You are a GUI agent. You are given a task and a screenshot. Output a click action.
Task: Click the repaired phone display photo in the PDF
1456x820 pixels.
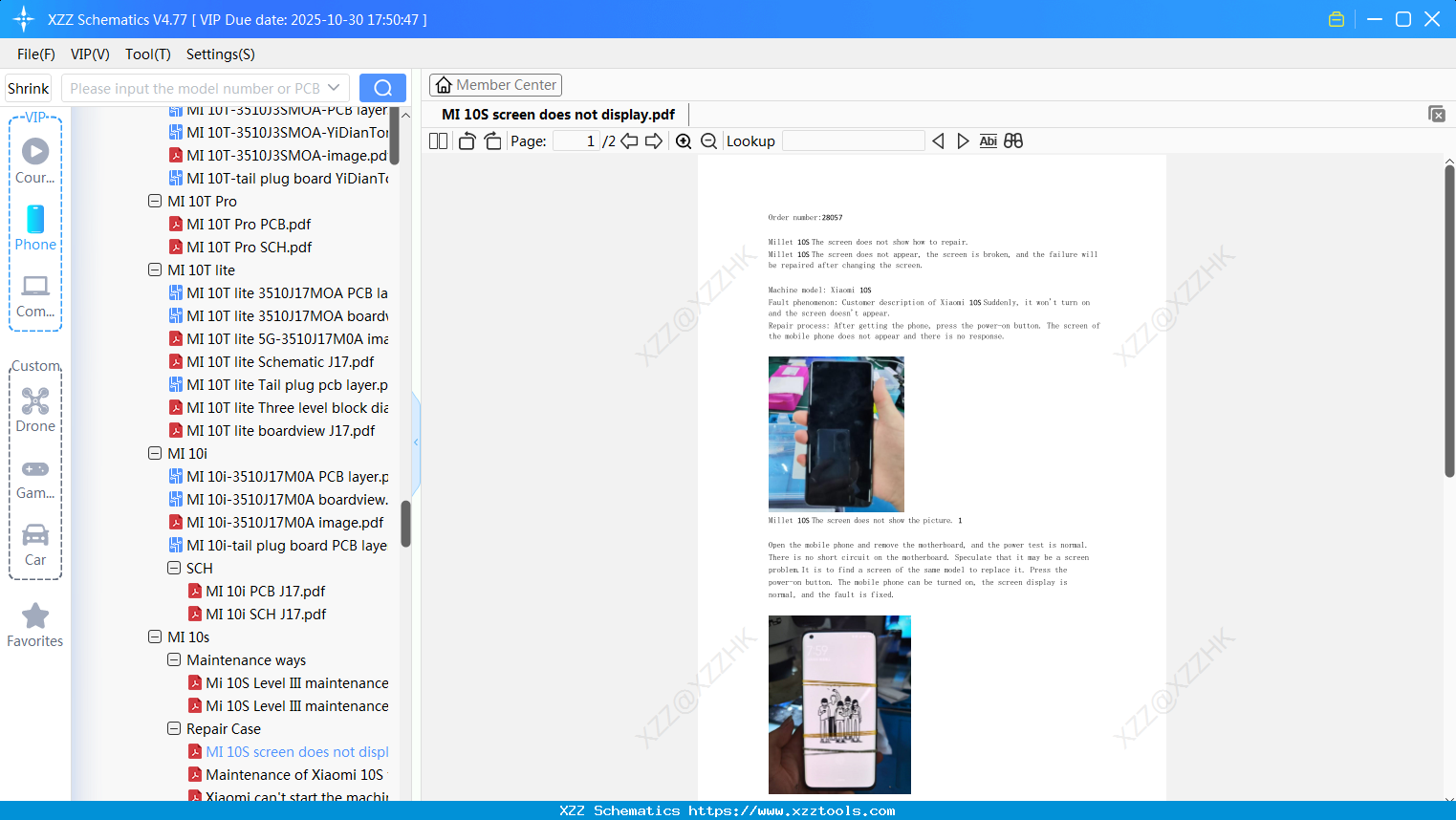839,704
